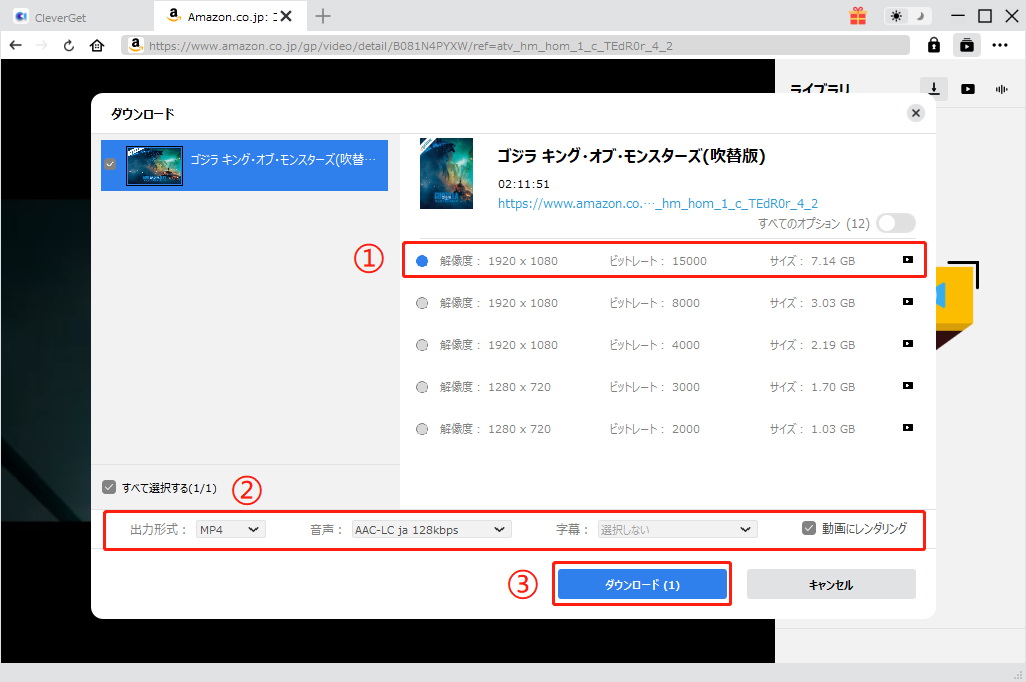
Task: Reload the page with refresh icon
Action: pos(69,45)
